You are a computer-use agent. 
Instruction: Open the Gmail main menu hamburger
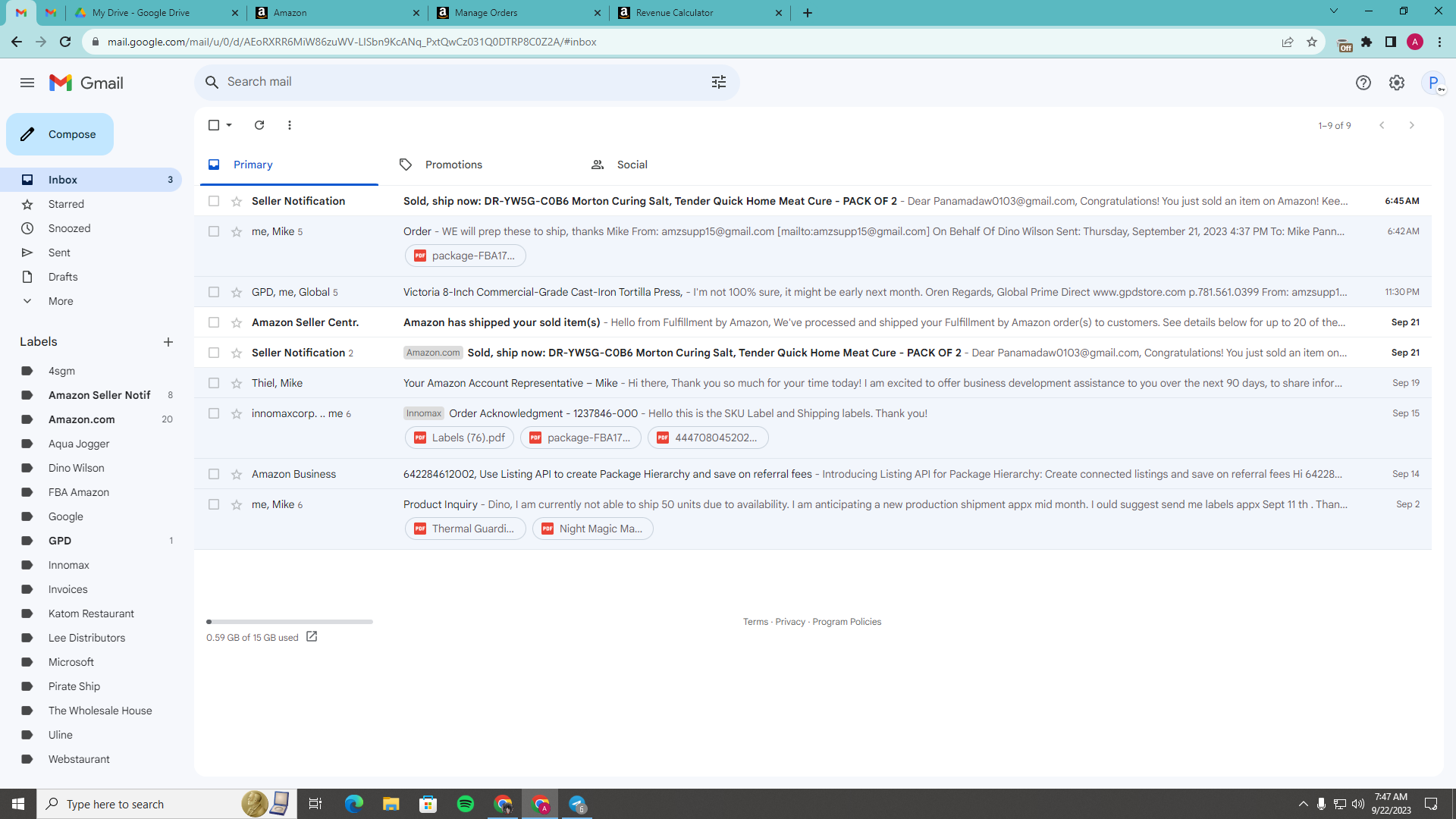pyautogui.click(x=27, y=83)
